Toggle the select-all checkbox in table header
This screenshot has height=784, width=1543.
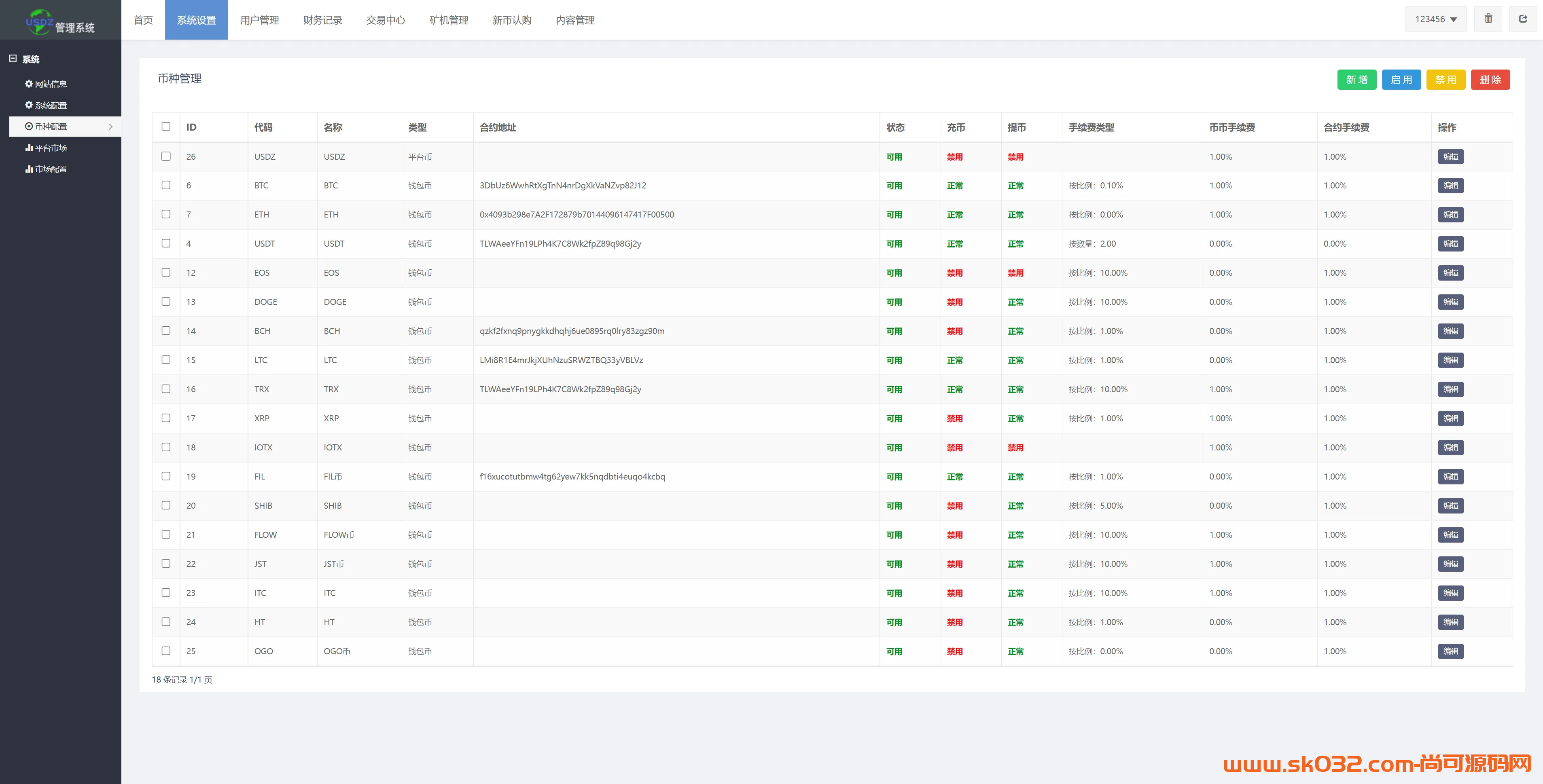(166, 126)
